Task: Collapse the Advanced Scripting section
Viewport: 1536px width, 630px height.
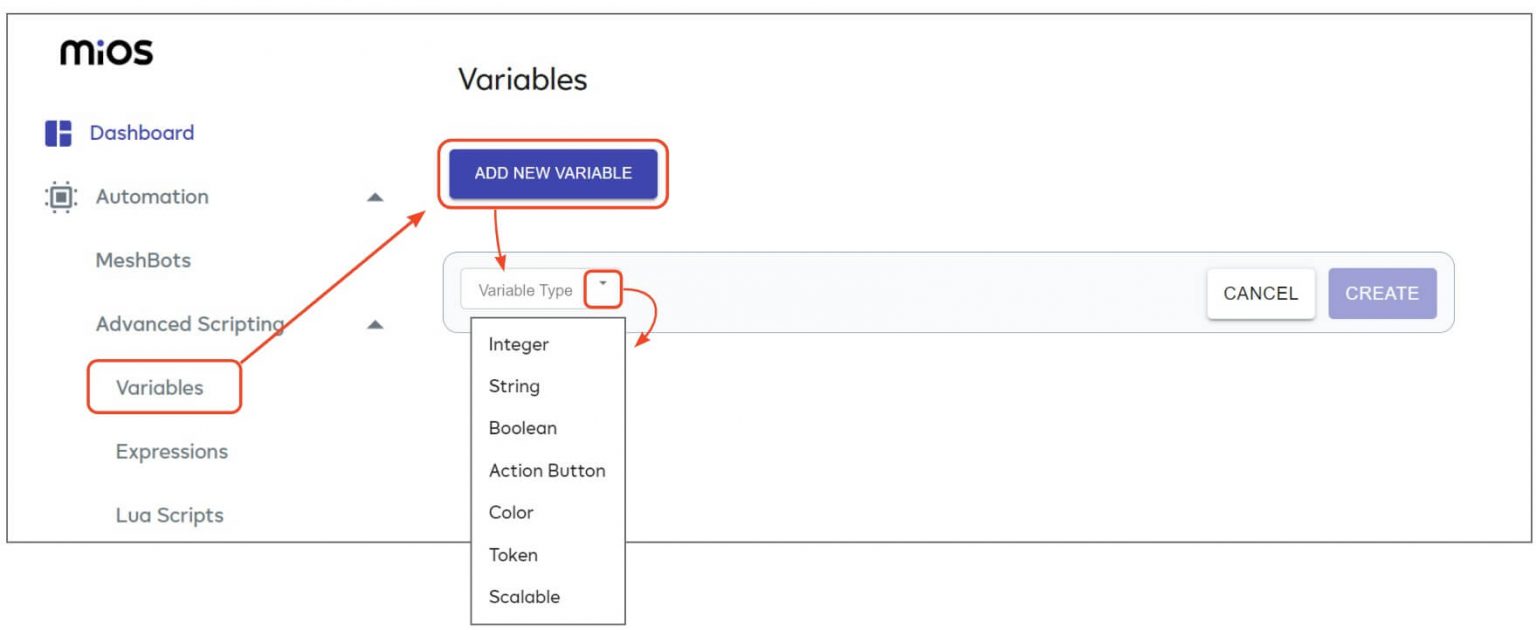Action: point(375,324)
